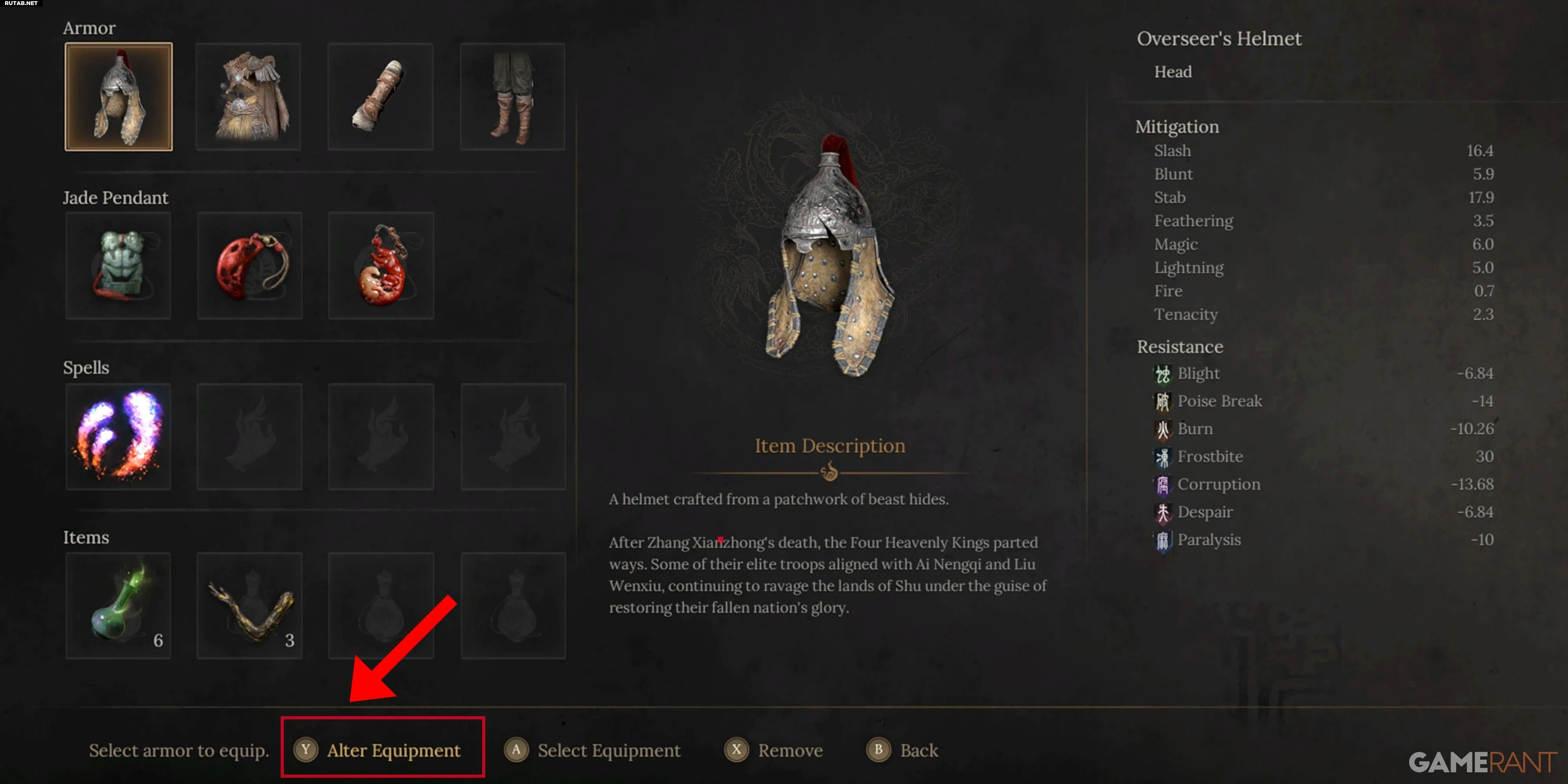Screen dimensions: 1568x784
Task: Click the Select Equipment prompt
Action: pyautogui.click(x=592, y=751)
